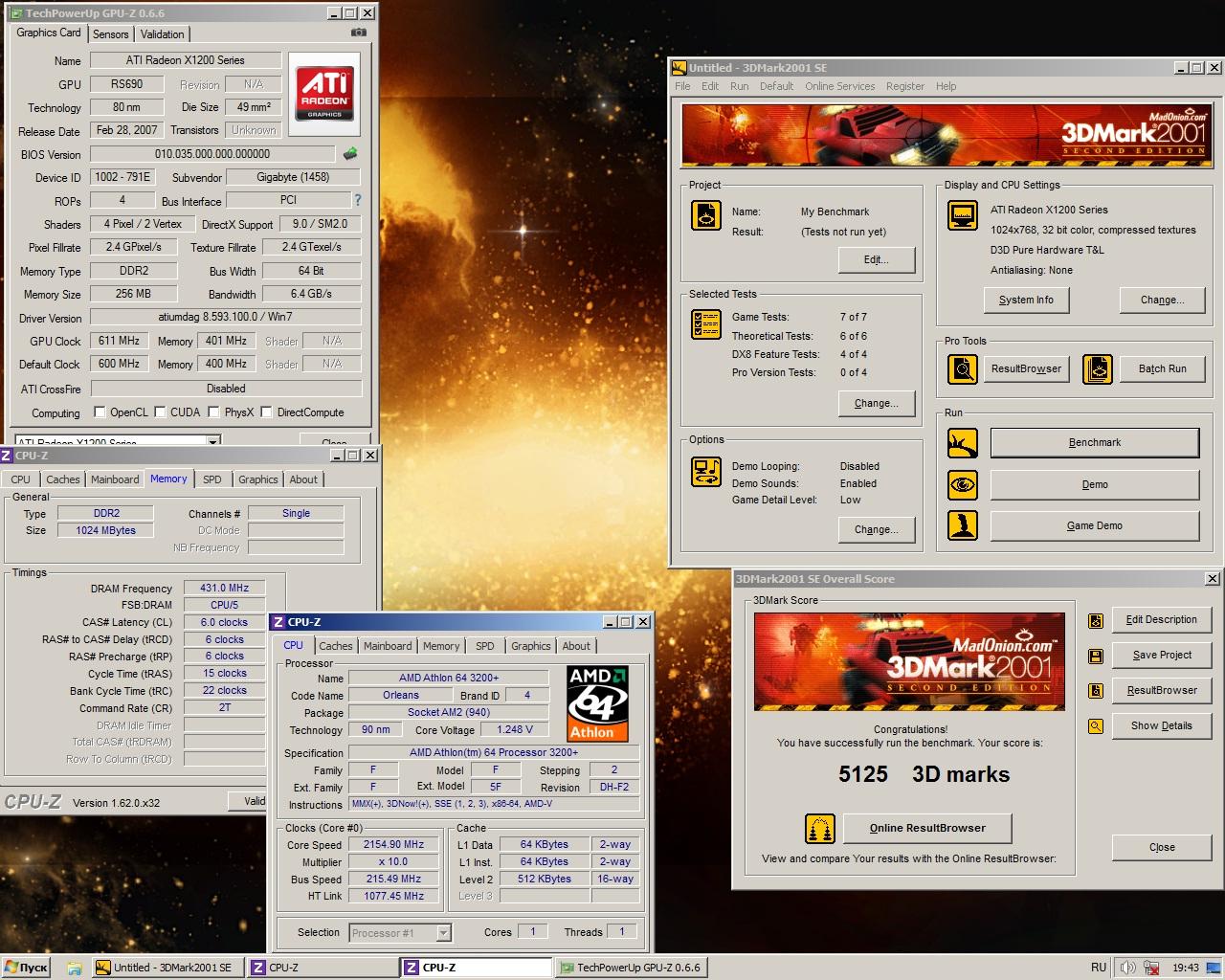The image size is (1225, 980).
Task: Click the Show Details magnifier icon
Action: click(1095, 726)
